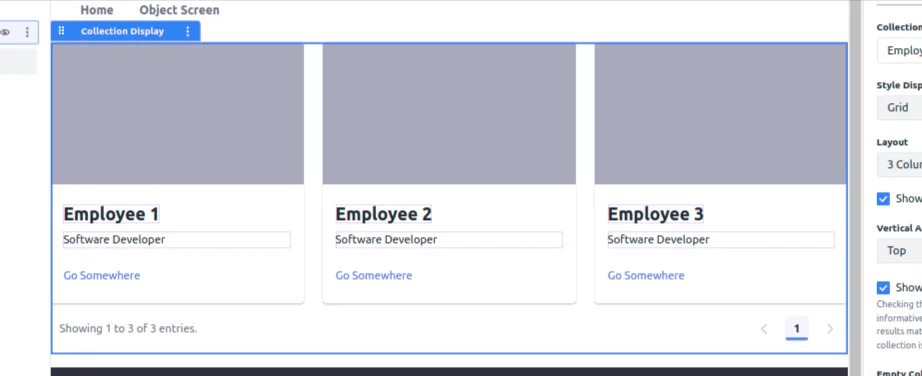Select page 1 in the pagination

(797, 328)
